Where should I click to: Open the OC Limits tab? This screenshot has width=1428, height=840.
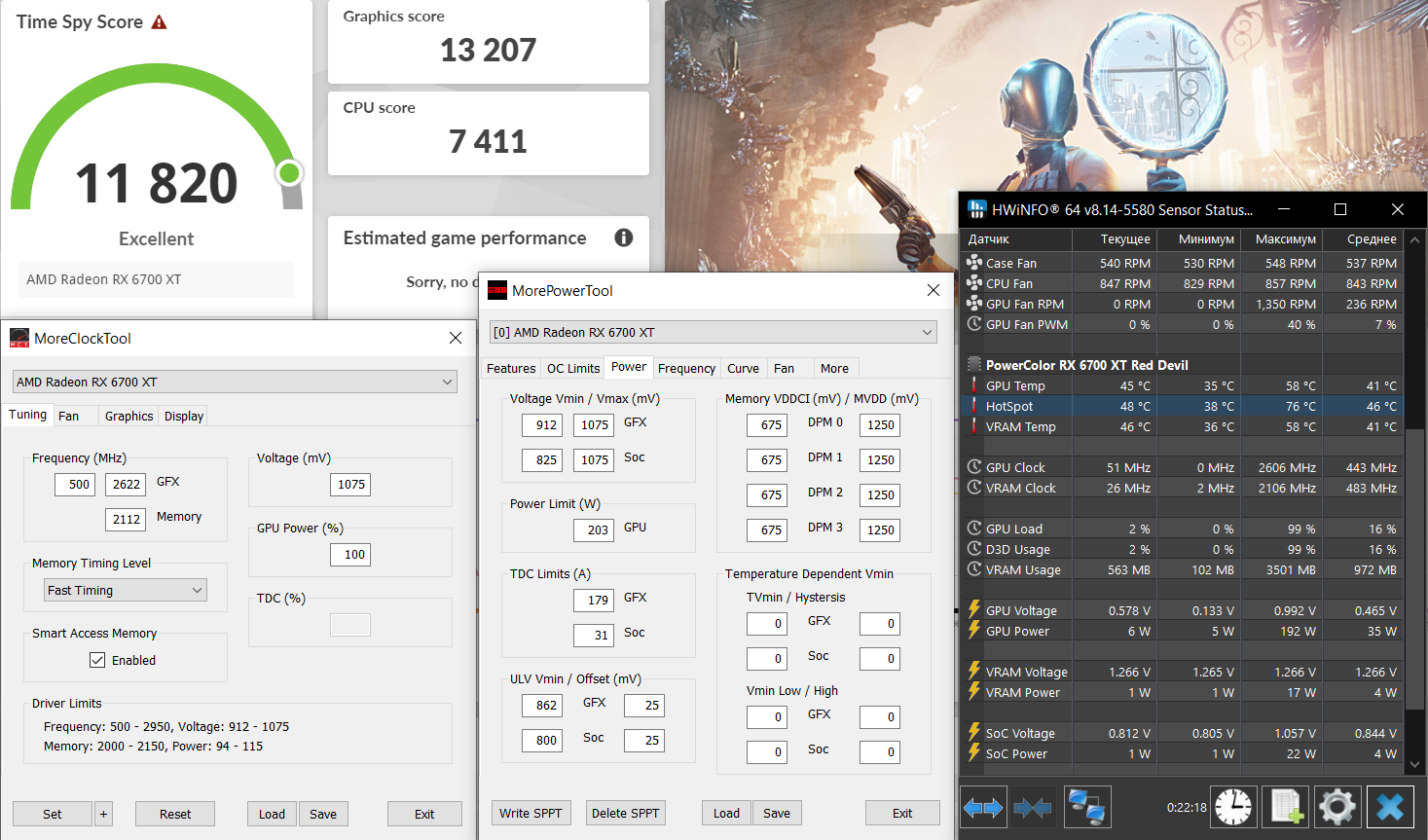point(573,368)
